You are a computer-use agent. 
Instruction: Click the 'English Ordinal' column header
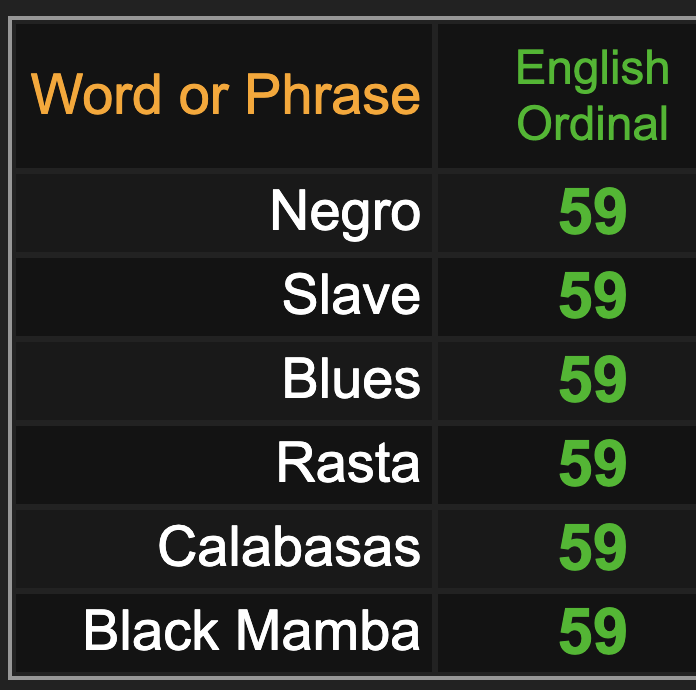(x=567, y=96)
